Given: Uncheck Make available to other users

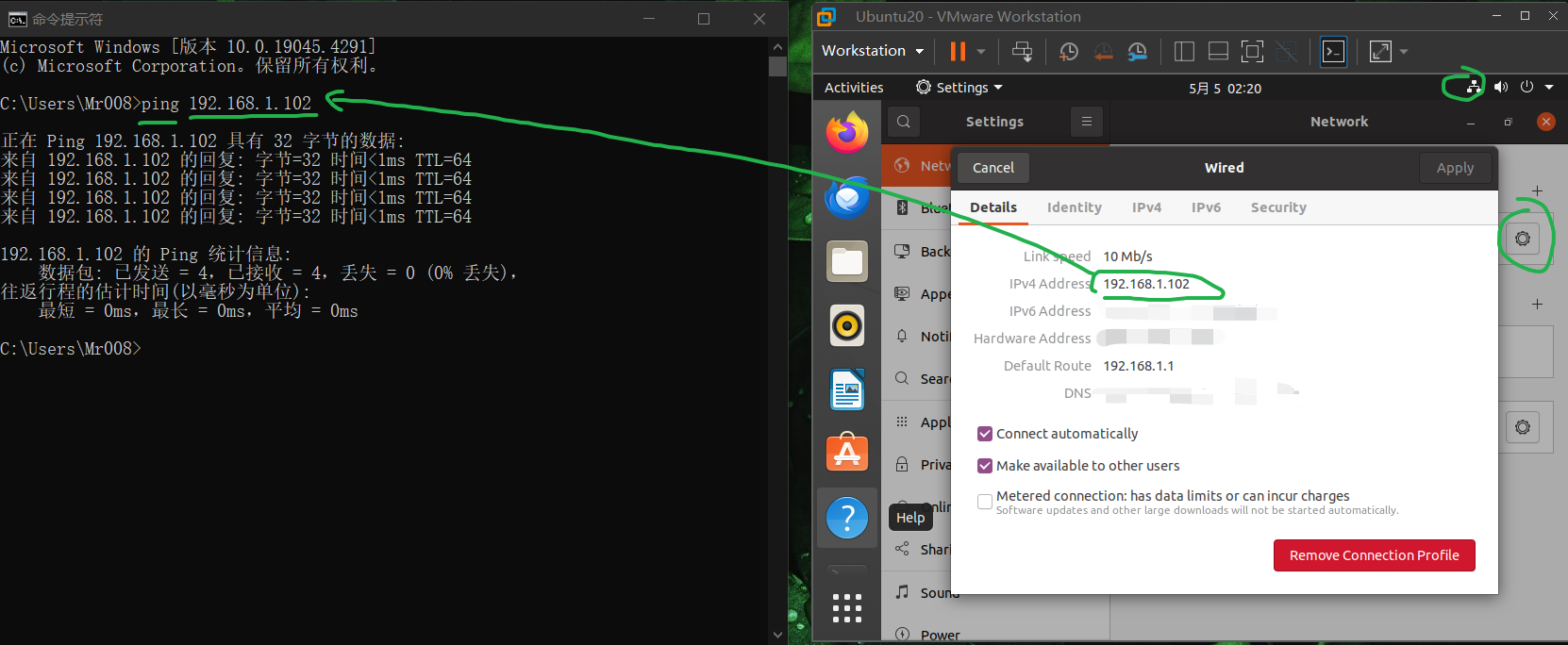Looking at the screenshot, I should (x=985, y=466).
